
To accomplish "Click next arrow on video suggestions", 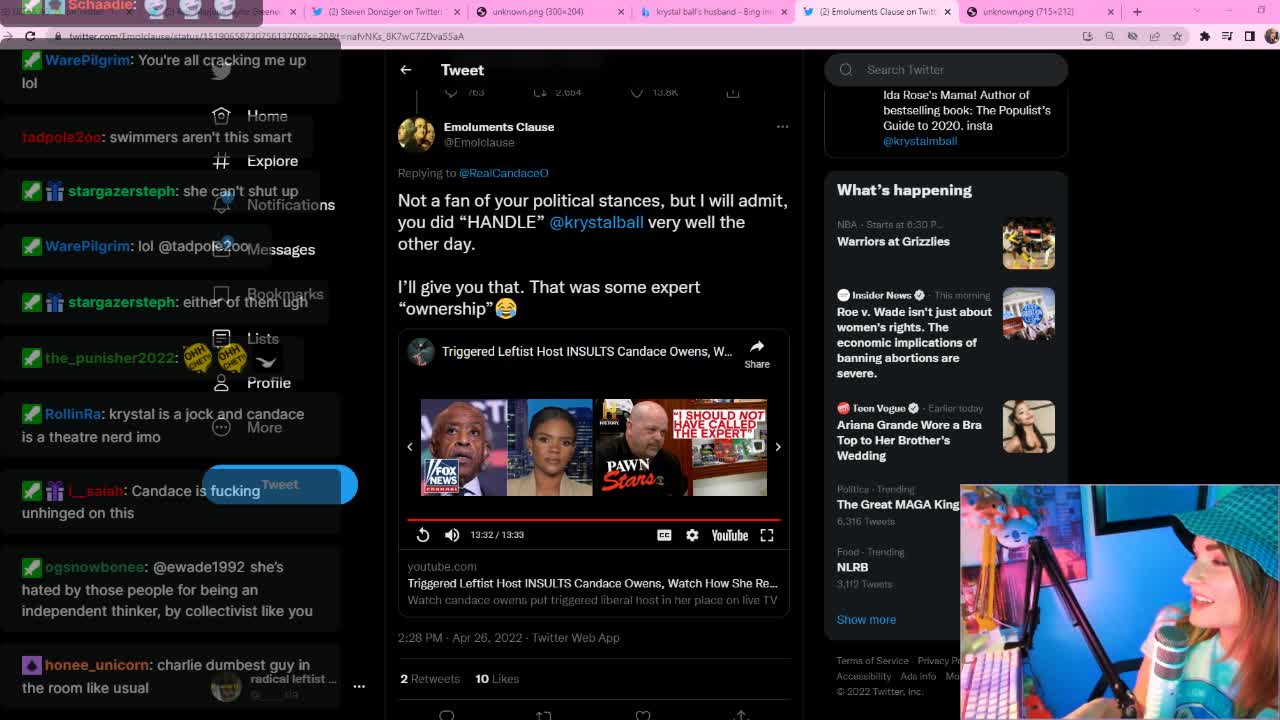I will (778, 447).
